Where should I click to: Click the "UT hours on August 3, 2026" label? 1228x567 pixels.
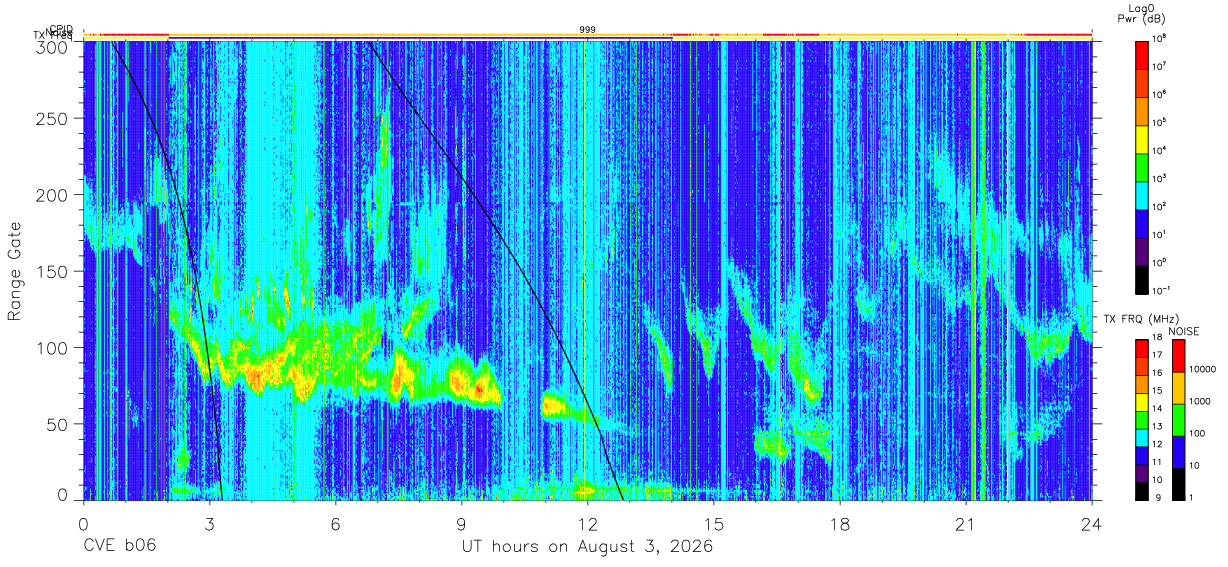coord(587,547)
